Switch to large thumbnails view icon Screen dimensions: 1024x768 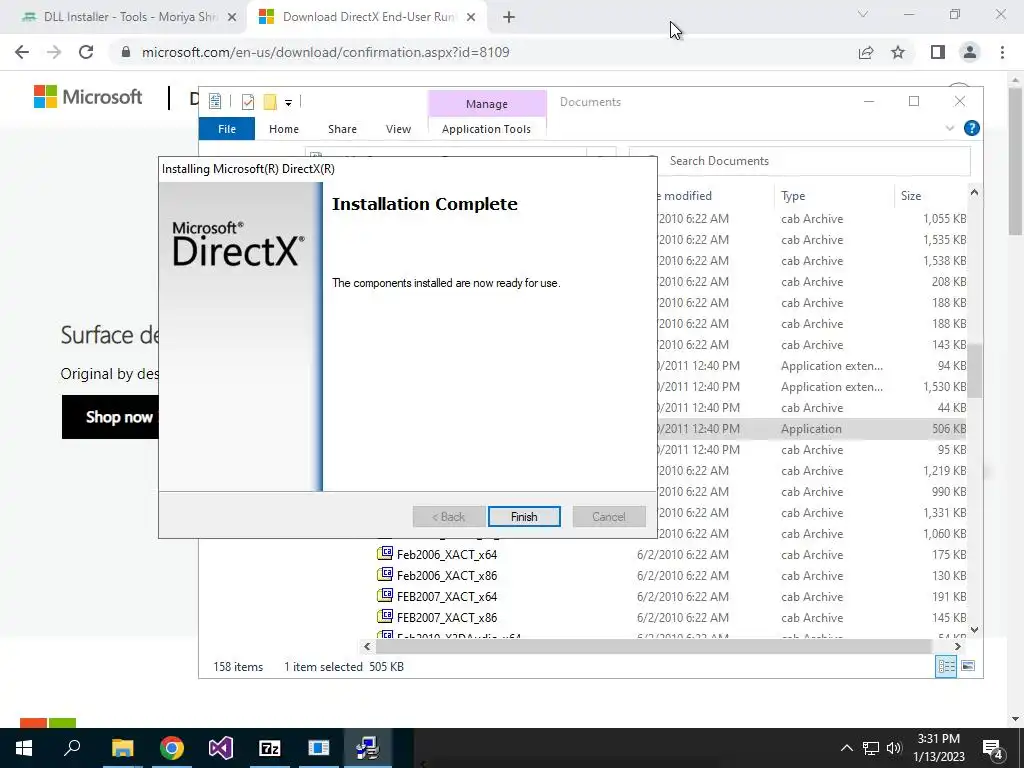click(968, 666)
